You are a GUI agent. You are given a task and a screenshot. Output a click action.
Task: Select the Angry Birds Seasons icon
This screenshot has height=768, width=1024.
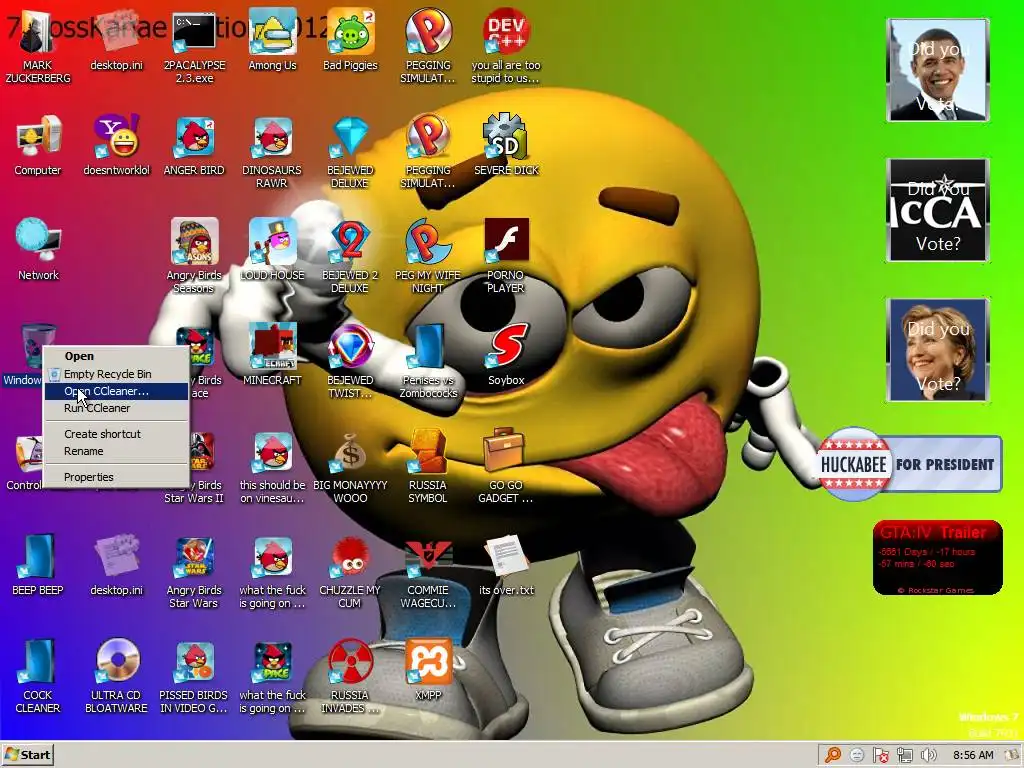pos(194,256)
